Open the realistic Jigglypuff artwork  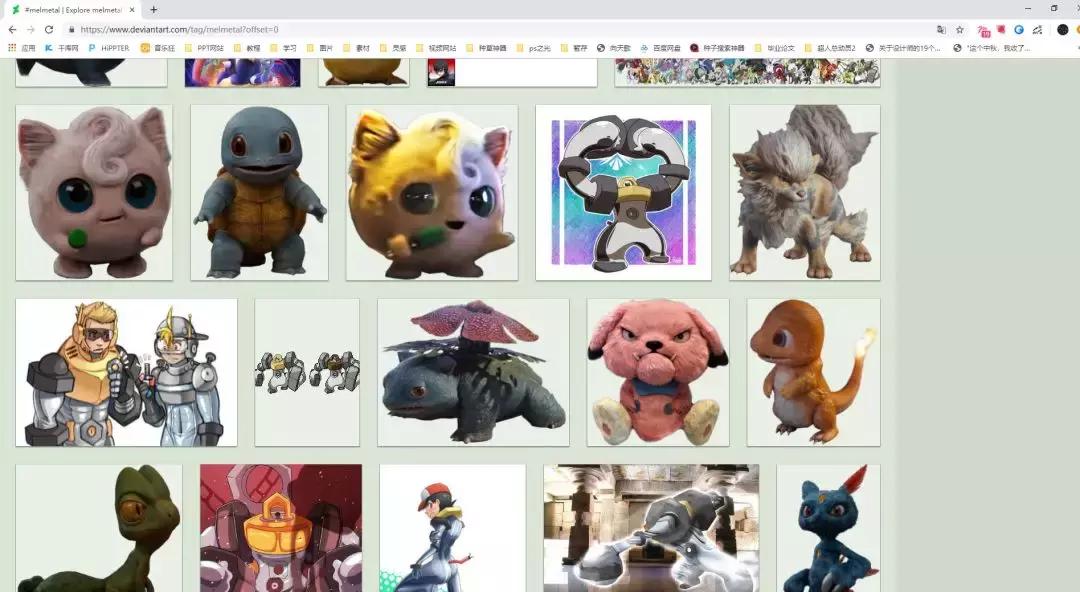click(x=94, y=192)
